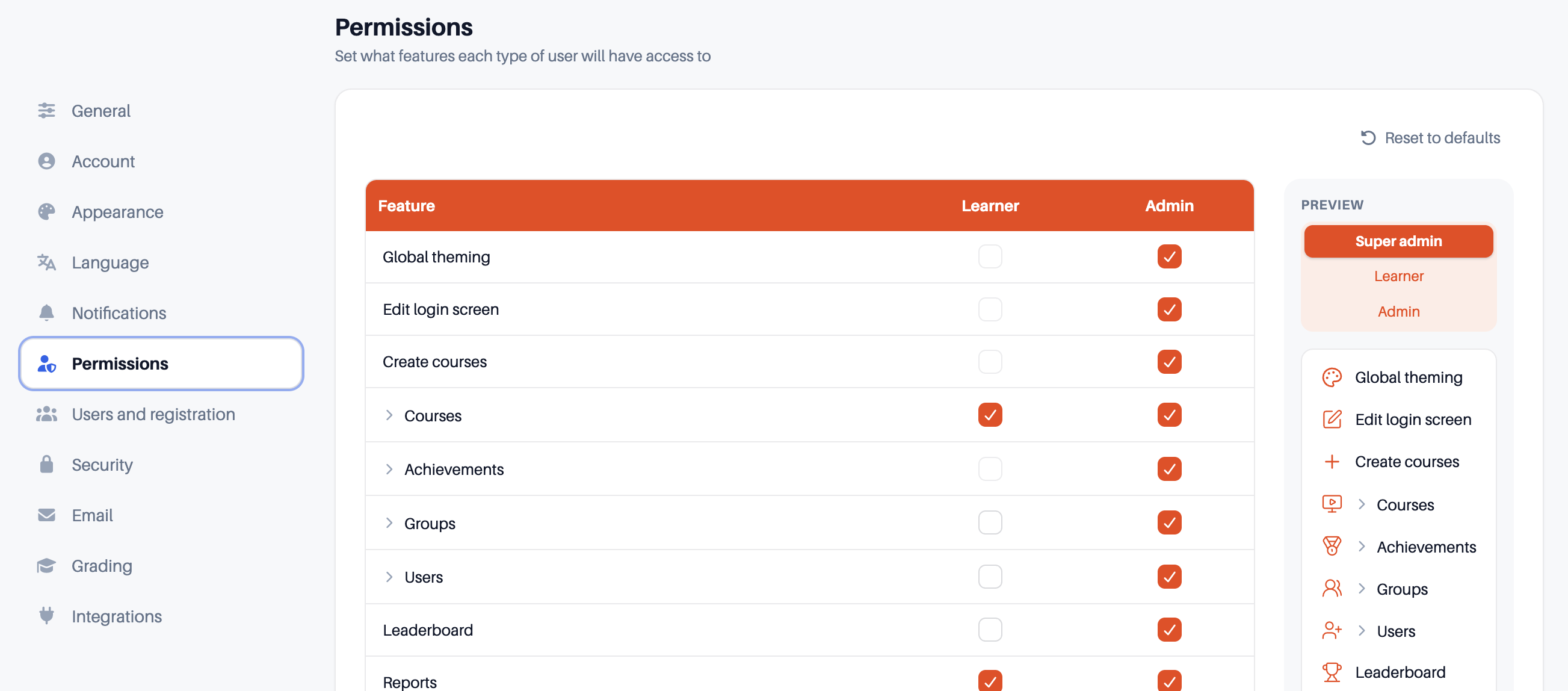Click the Groups people icon in preview

[x=1331, y=589]
